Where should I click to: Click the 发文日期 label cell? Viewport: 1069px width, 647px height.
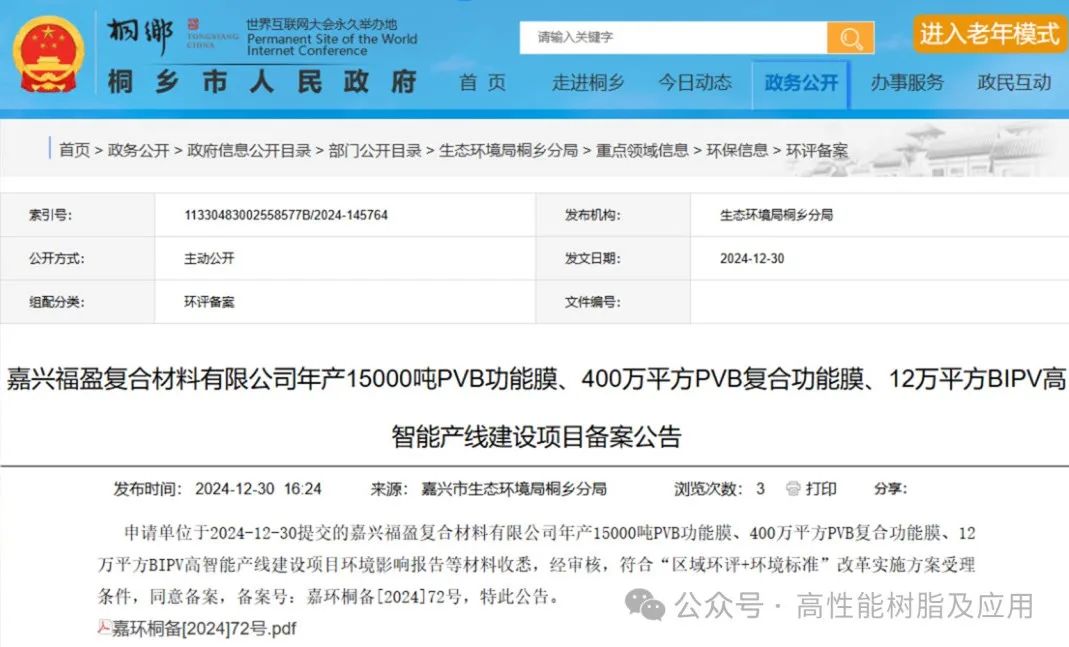pos(614,258)
